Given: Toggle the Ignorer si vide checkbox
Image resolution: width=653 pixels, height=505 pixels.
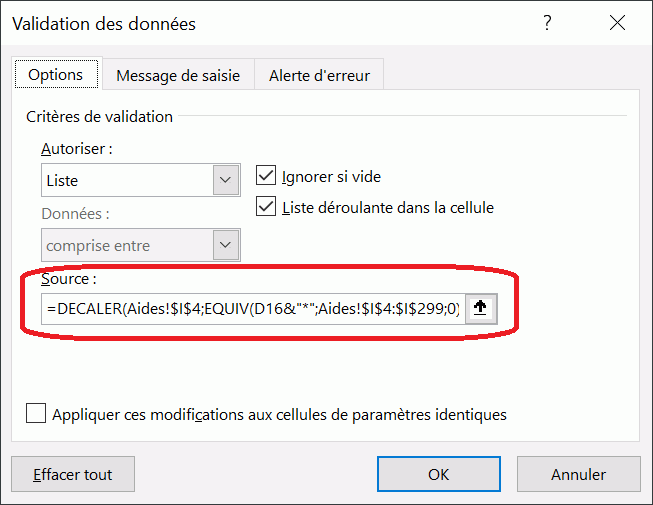Looking at the screenshot, I should point(266,176).
